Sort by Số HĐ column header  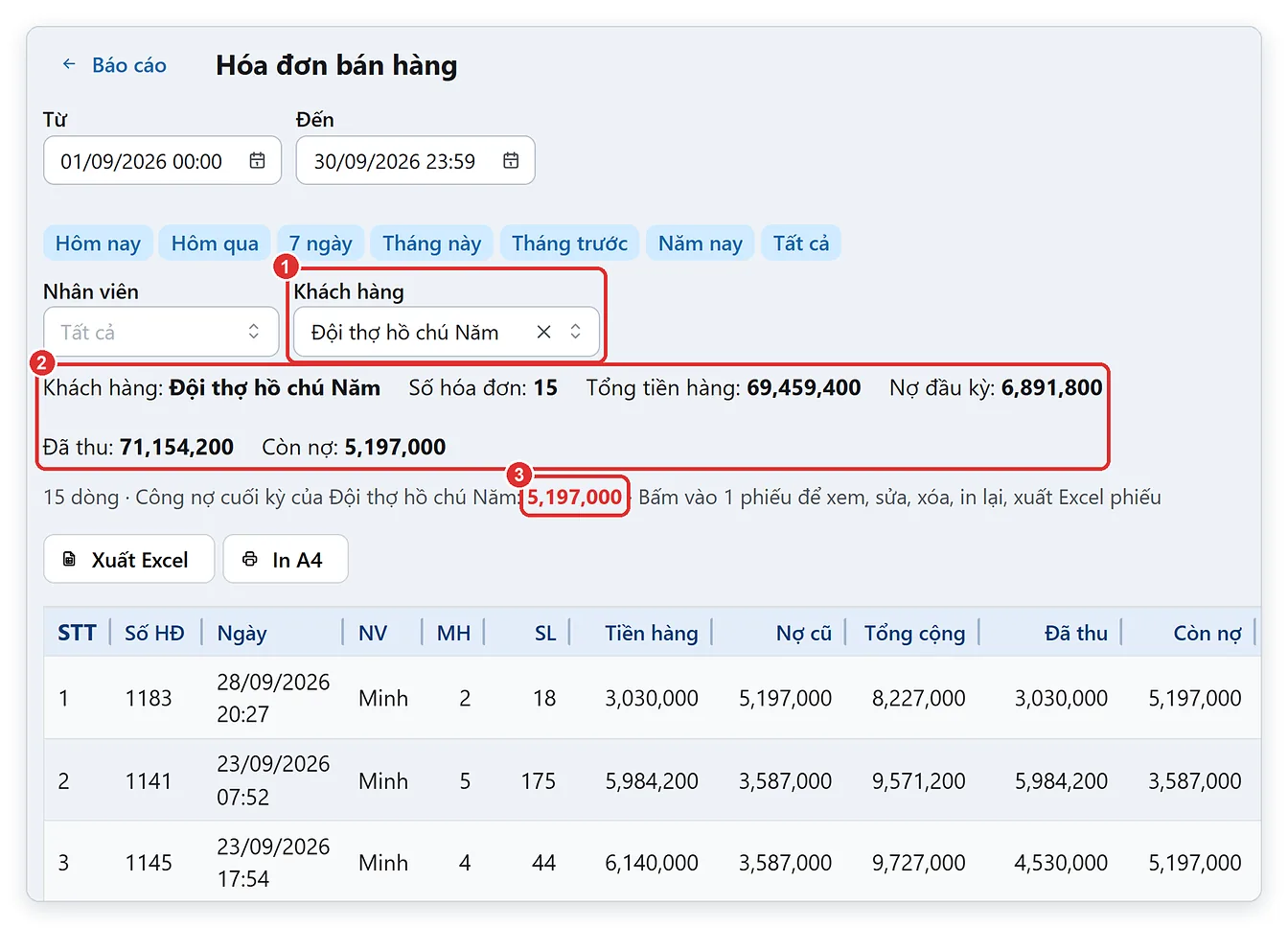coord(154,633)
